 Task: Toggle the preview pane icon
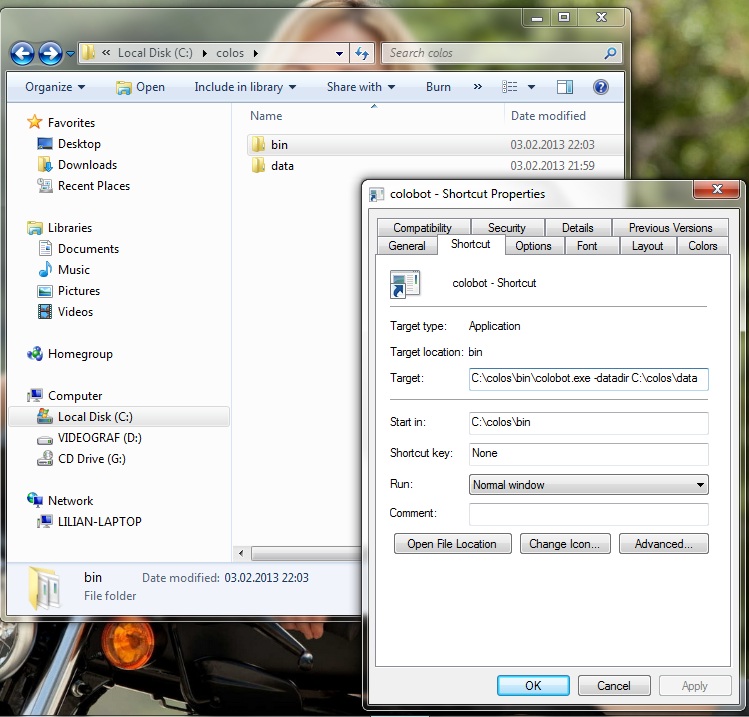point(565,87)
